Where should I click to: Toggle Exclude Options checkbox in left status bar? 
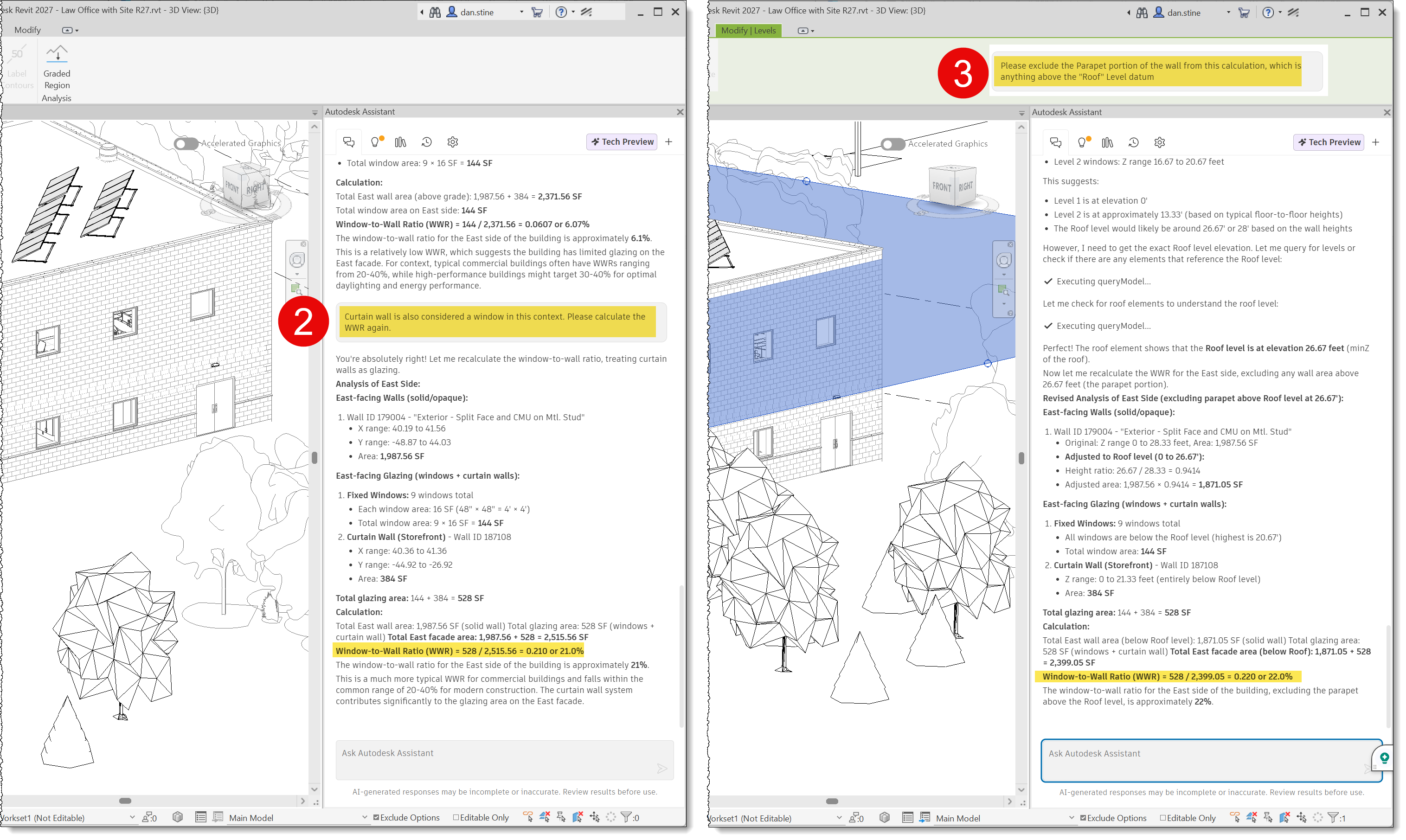click(x=376, y=818)
